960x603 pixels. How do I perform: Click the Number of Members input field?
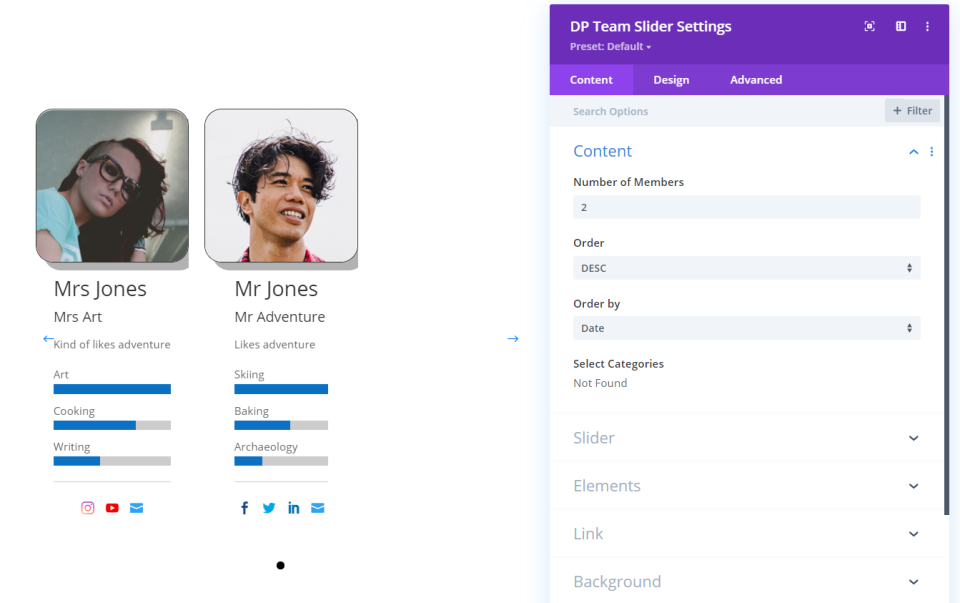(746, 207)
